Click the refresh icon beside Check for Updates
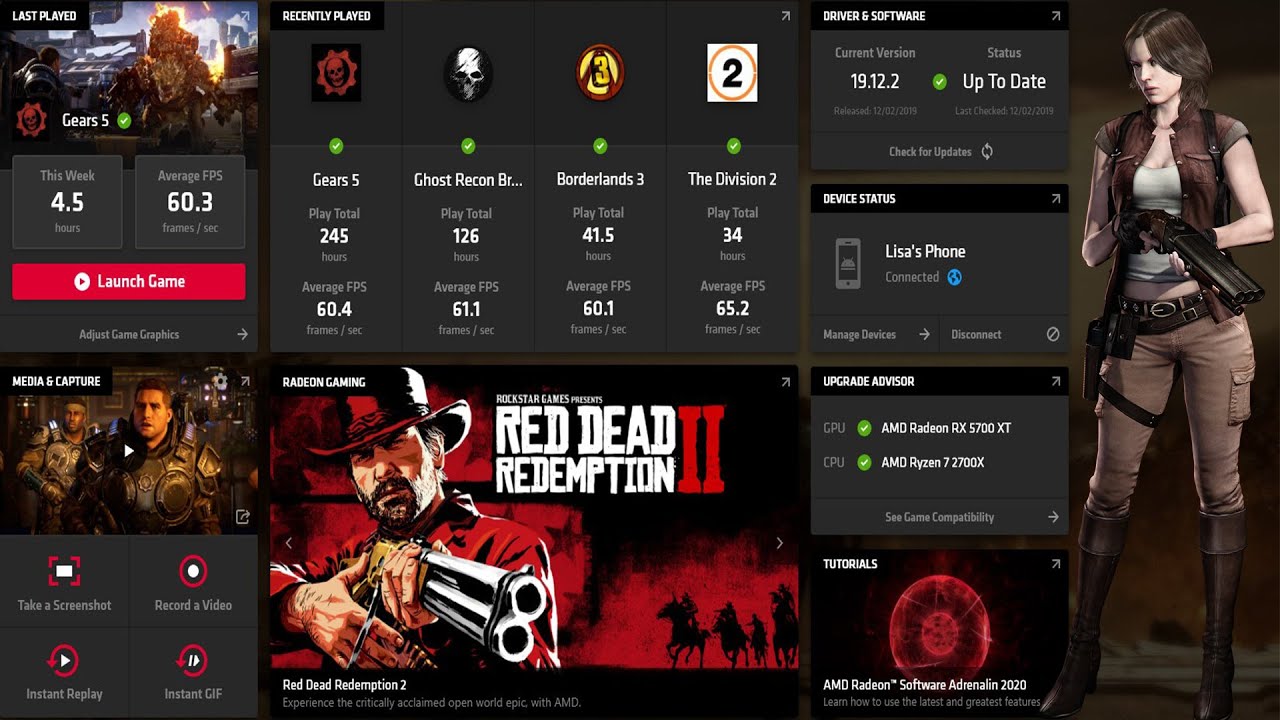This screenshot has width=1280, height=720. coord(987,152)
